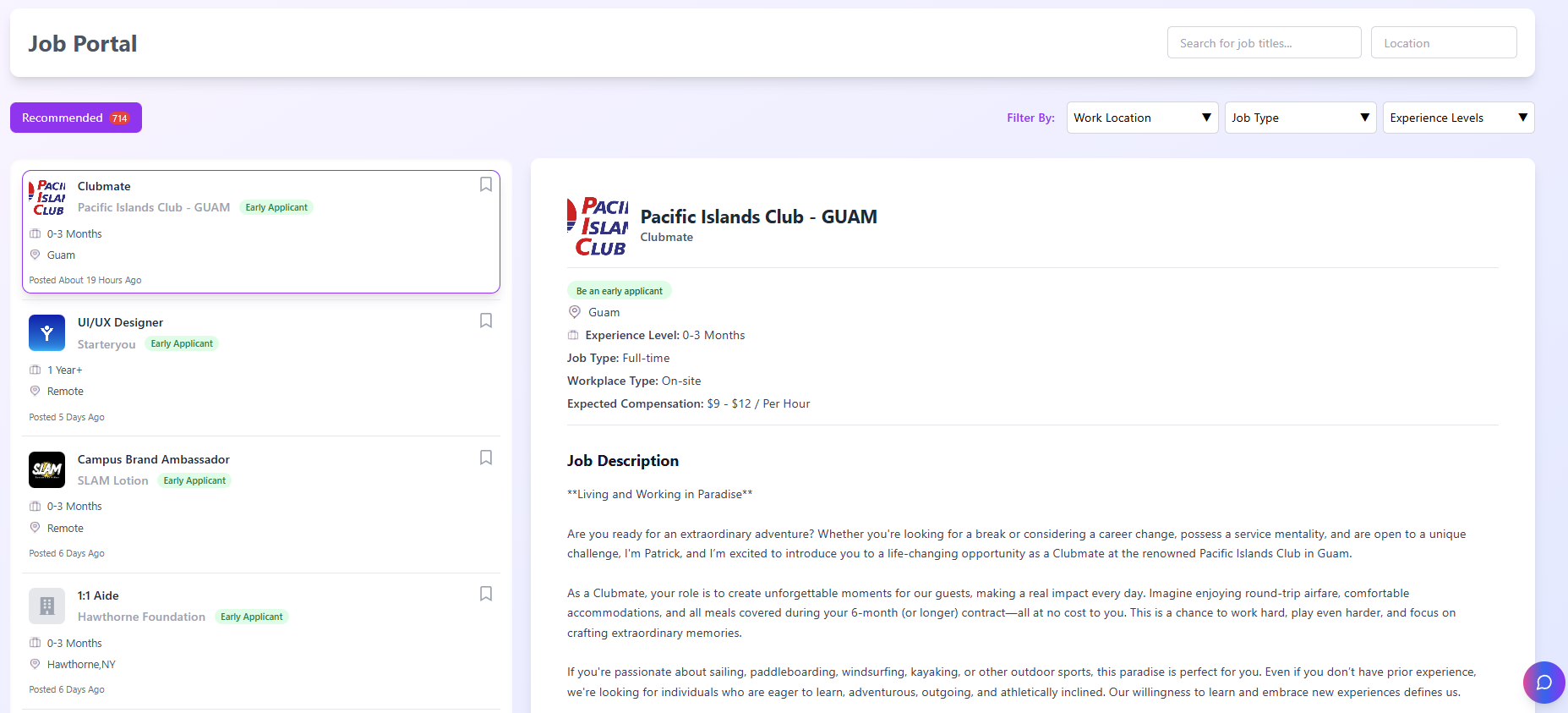Image resolution: width=1568 pixels, height=713 pixels.
Task: Click the Location input field
Action: (x=1443, y=42)
